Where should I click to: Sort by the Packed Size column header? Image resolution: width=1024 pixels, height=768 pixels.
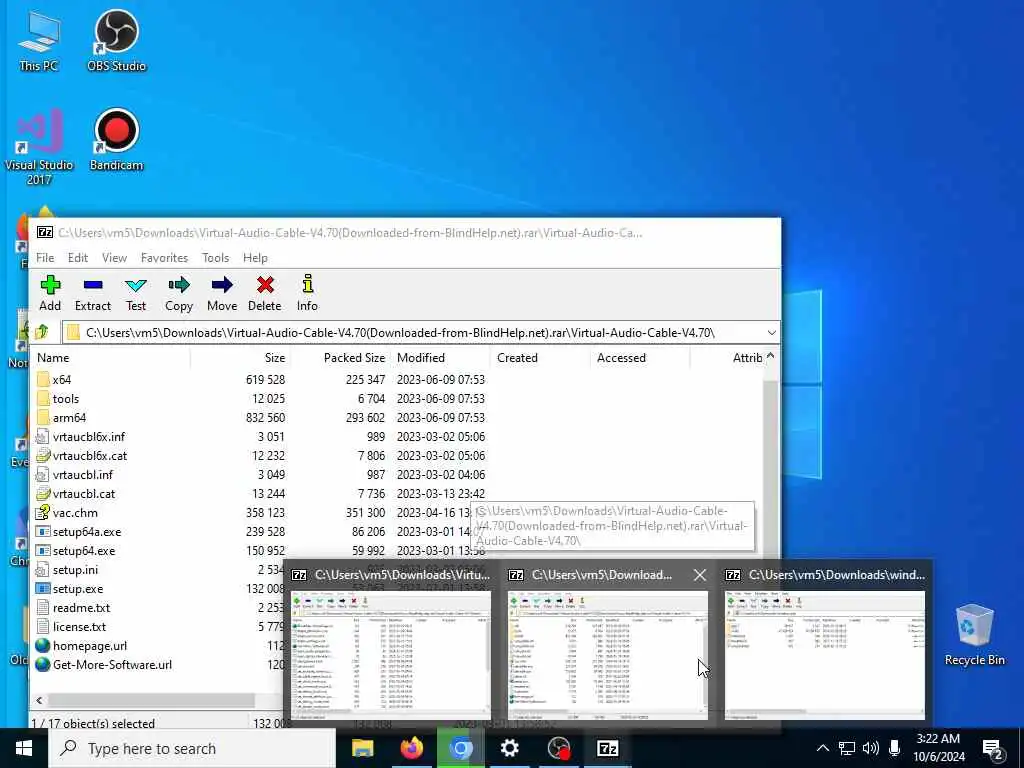[354, 358]
